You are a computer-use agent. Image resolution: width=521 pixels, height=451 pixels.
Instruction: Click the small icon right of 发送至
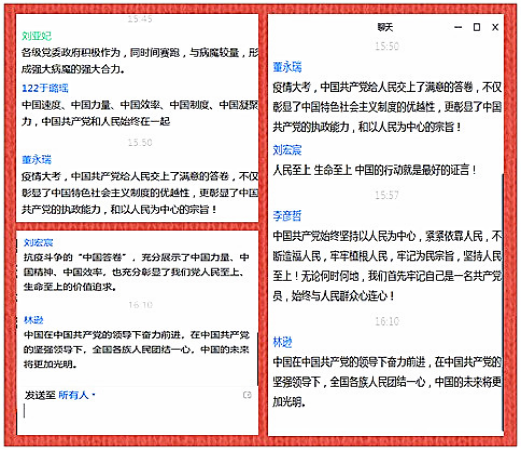pos(247,395)
